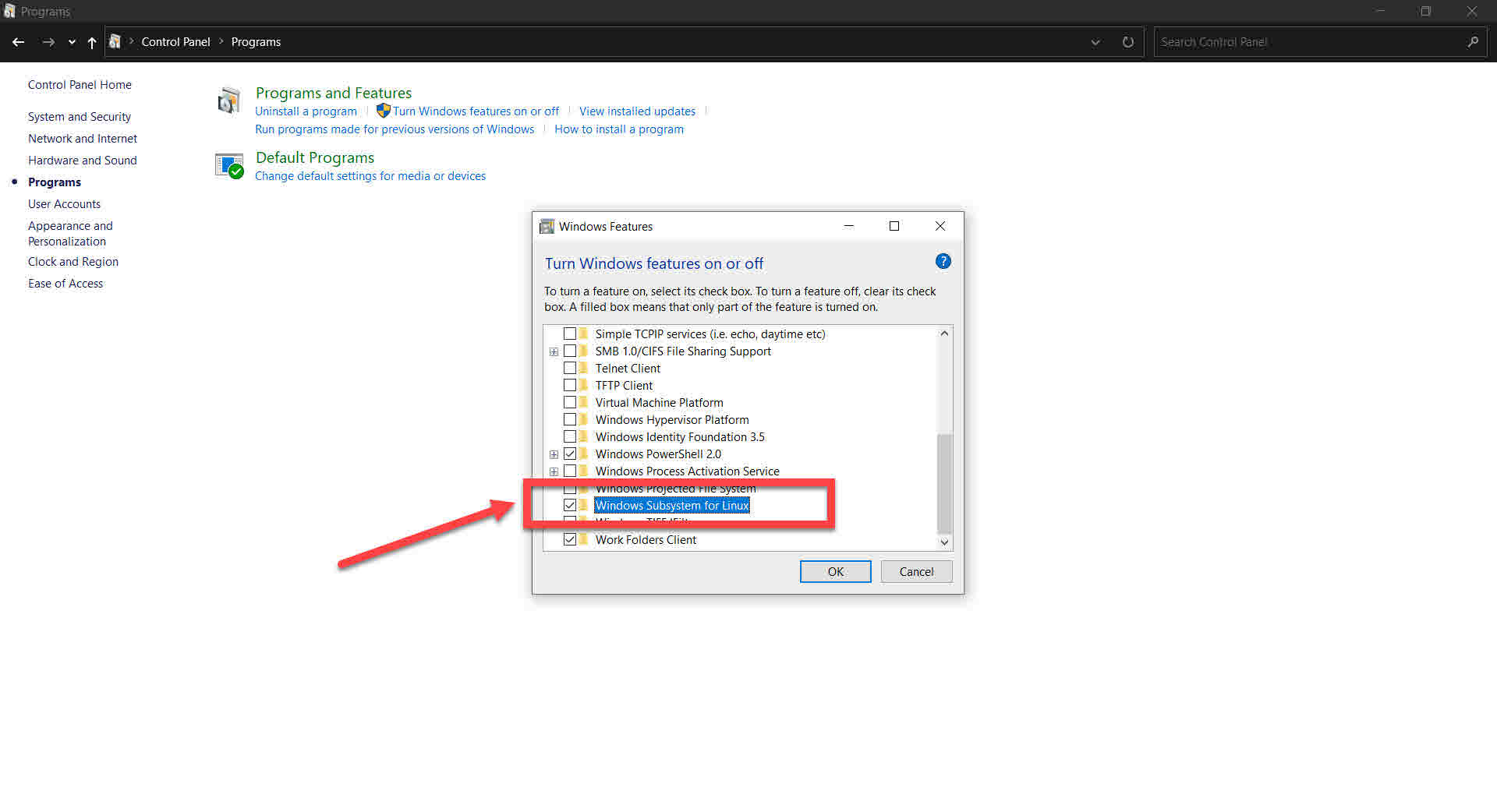Go up one level arrow
1497x812 pixels.
[92, 42]
